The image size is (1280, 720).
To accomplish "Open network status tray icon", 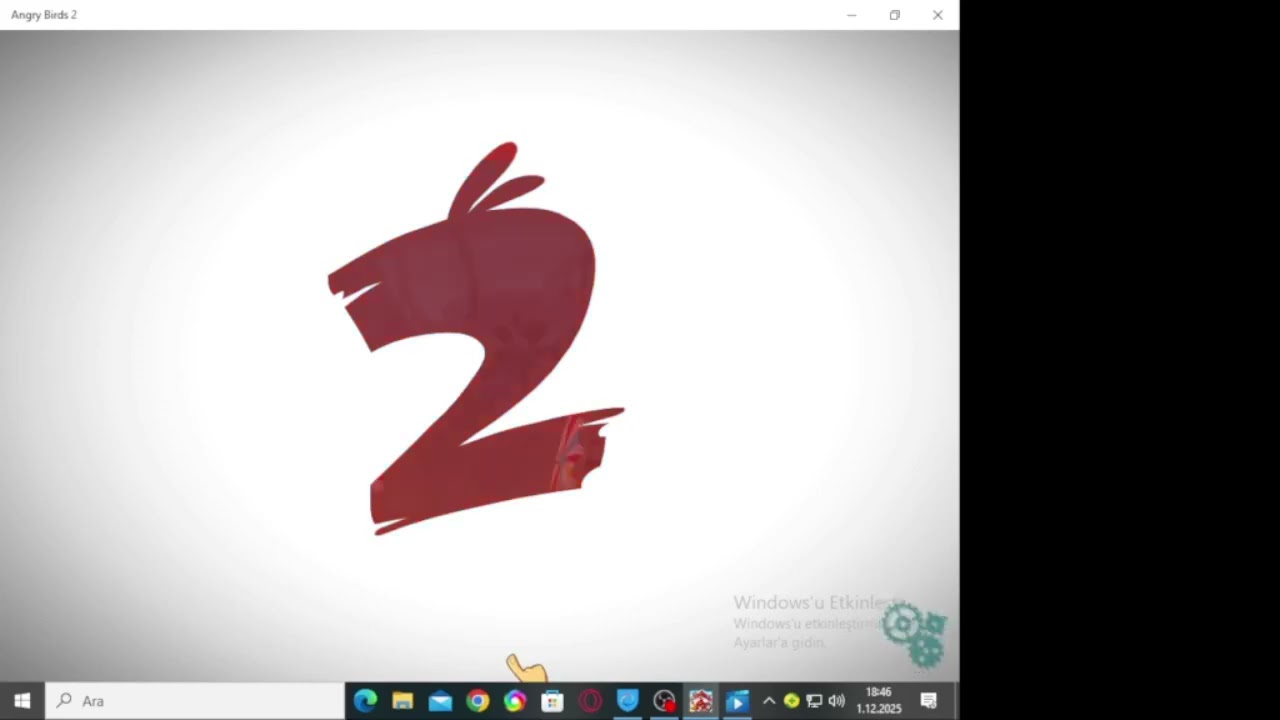I will click(x=814, y=701).
